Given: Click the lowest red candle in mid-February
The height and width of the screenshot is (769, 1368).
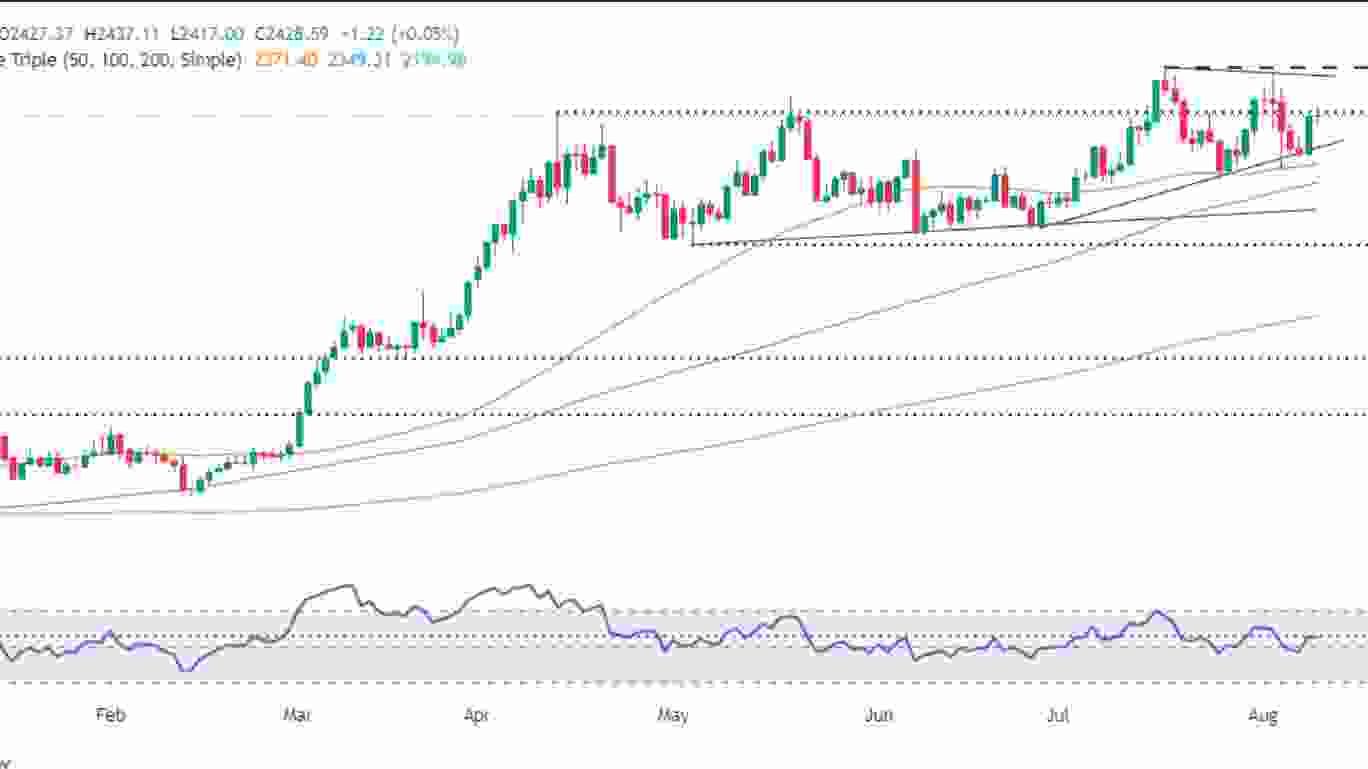Looking at the screenshot, I should point(184,477).
